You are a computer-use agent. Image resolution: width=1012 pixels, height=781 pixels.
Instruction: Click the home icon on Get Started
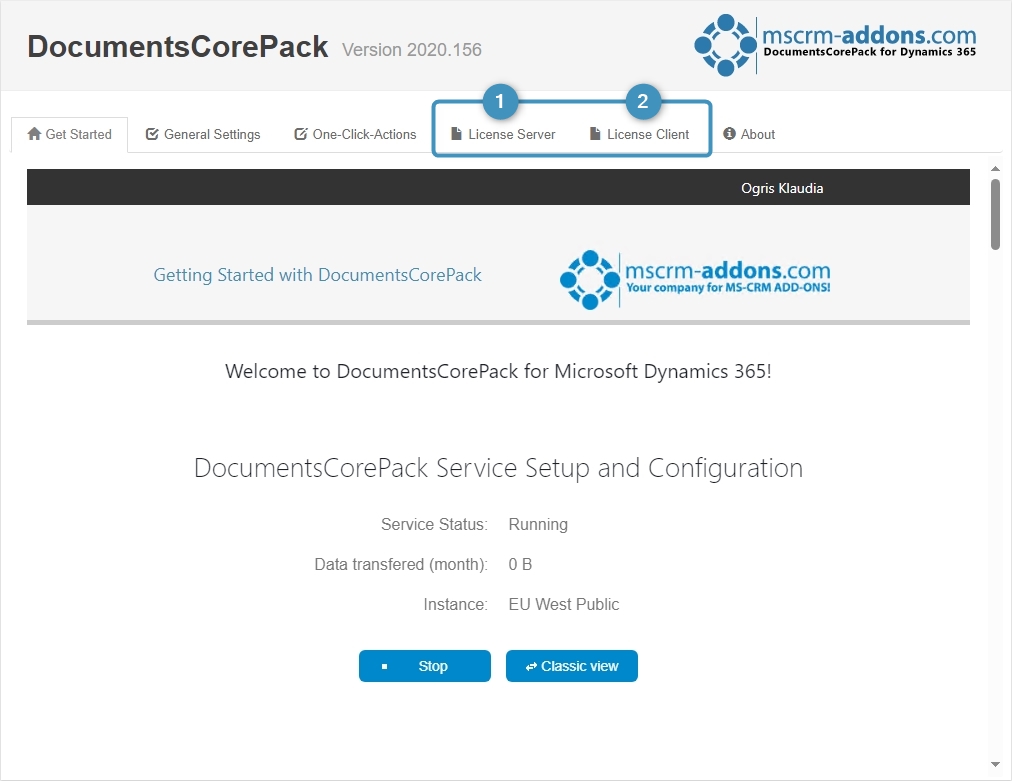click(34, 134)
